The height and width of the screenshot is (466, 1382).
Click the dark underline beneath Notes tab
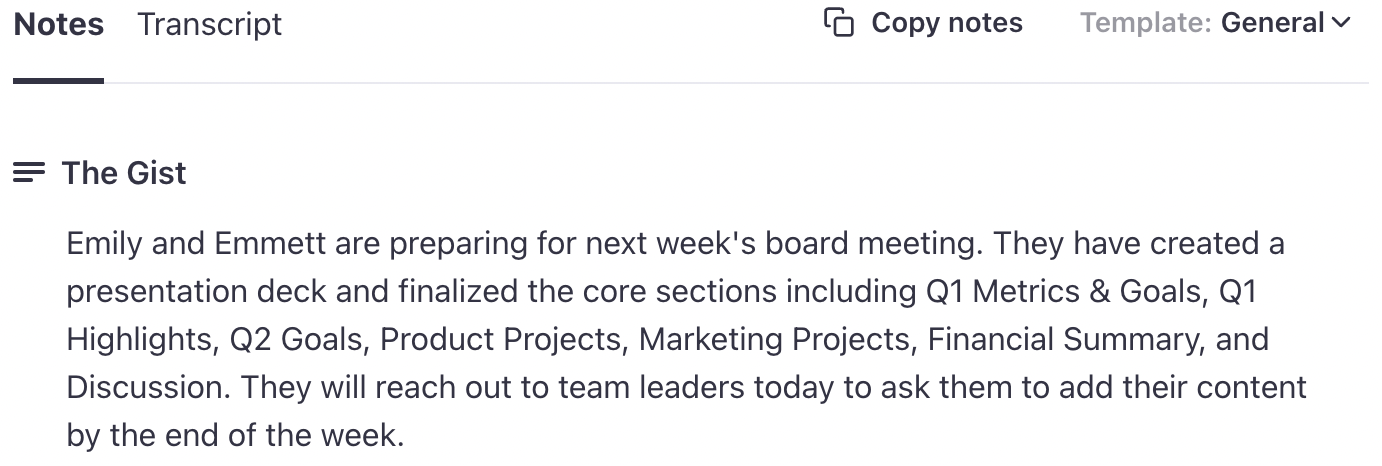pos(59,81)
